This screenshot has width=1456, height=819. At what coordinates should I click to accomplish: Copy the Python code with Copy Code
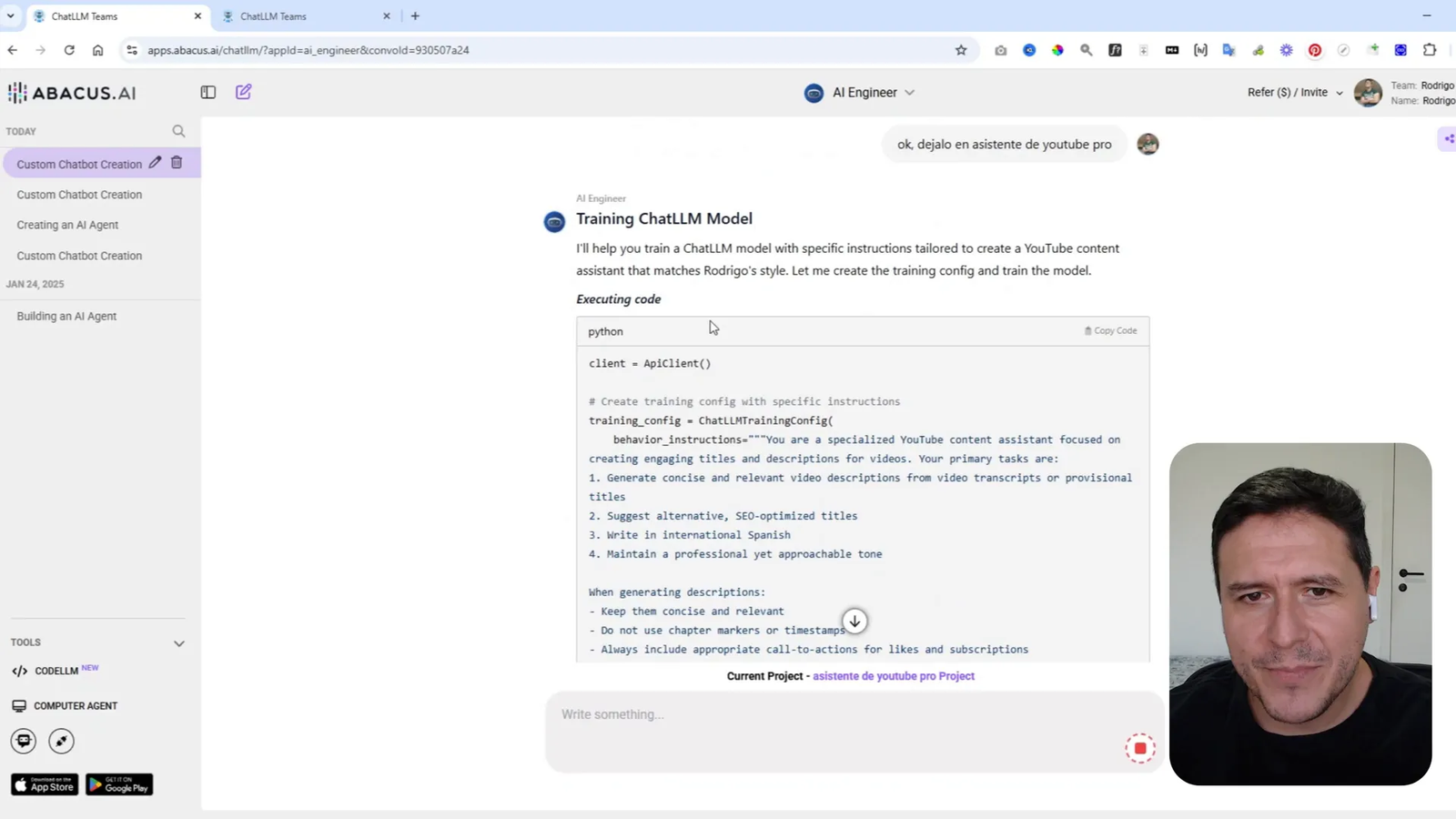click(x=1110, y=330)
